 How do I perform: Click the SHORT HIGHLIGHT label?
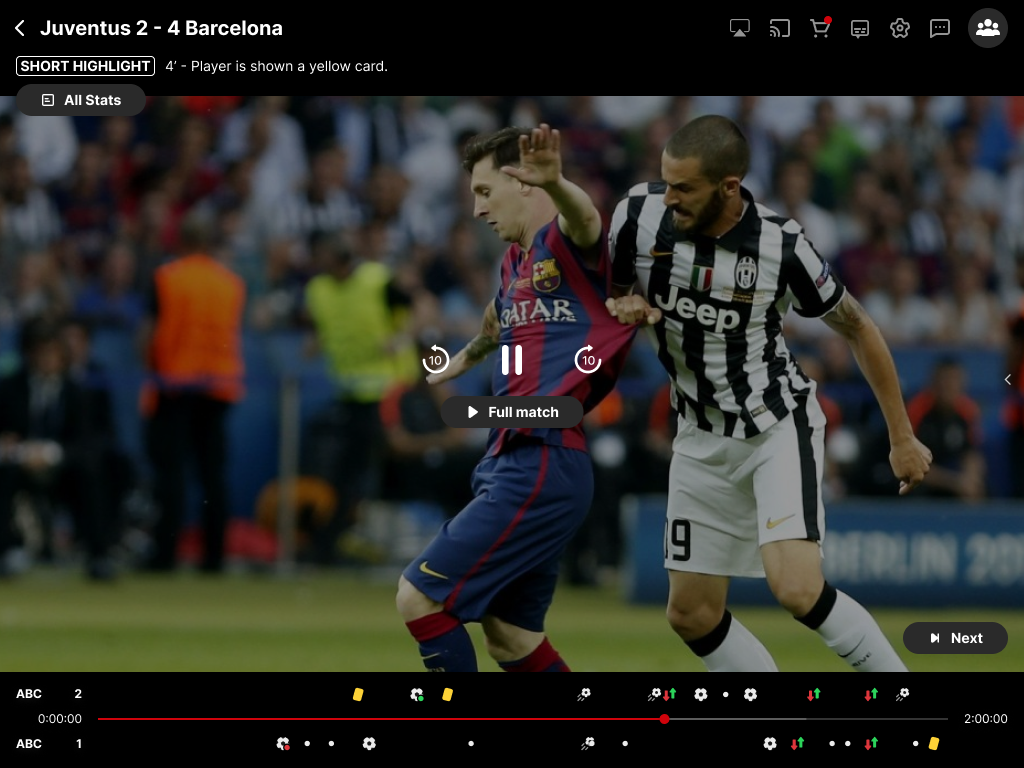(x=86, y=66)
